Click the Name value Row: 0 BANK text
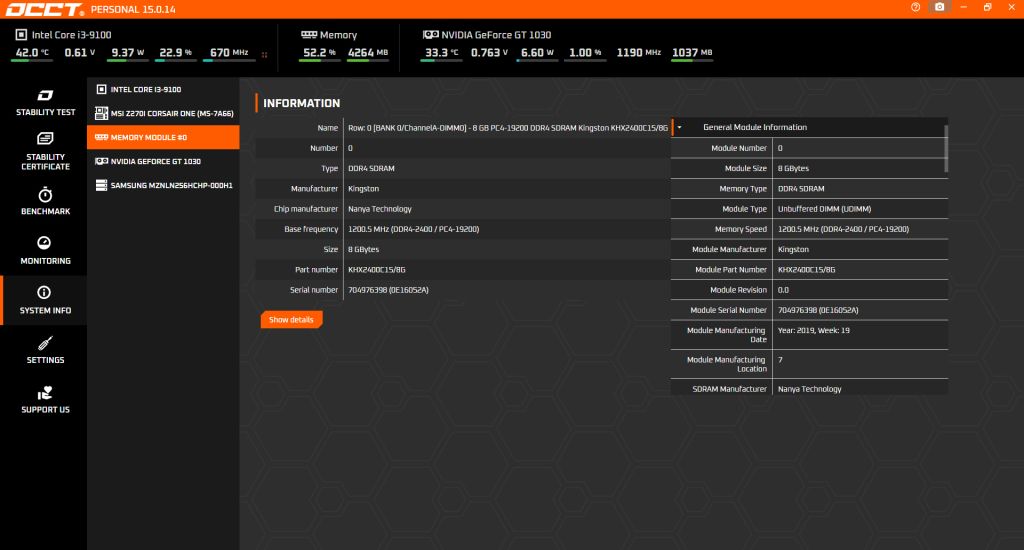Image resolution: width=1024 pixels, height=550 pixels. point(507,128)
